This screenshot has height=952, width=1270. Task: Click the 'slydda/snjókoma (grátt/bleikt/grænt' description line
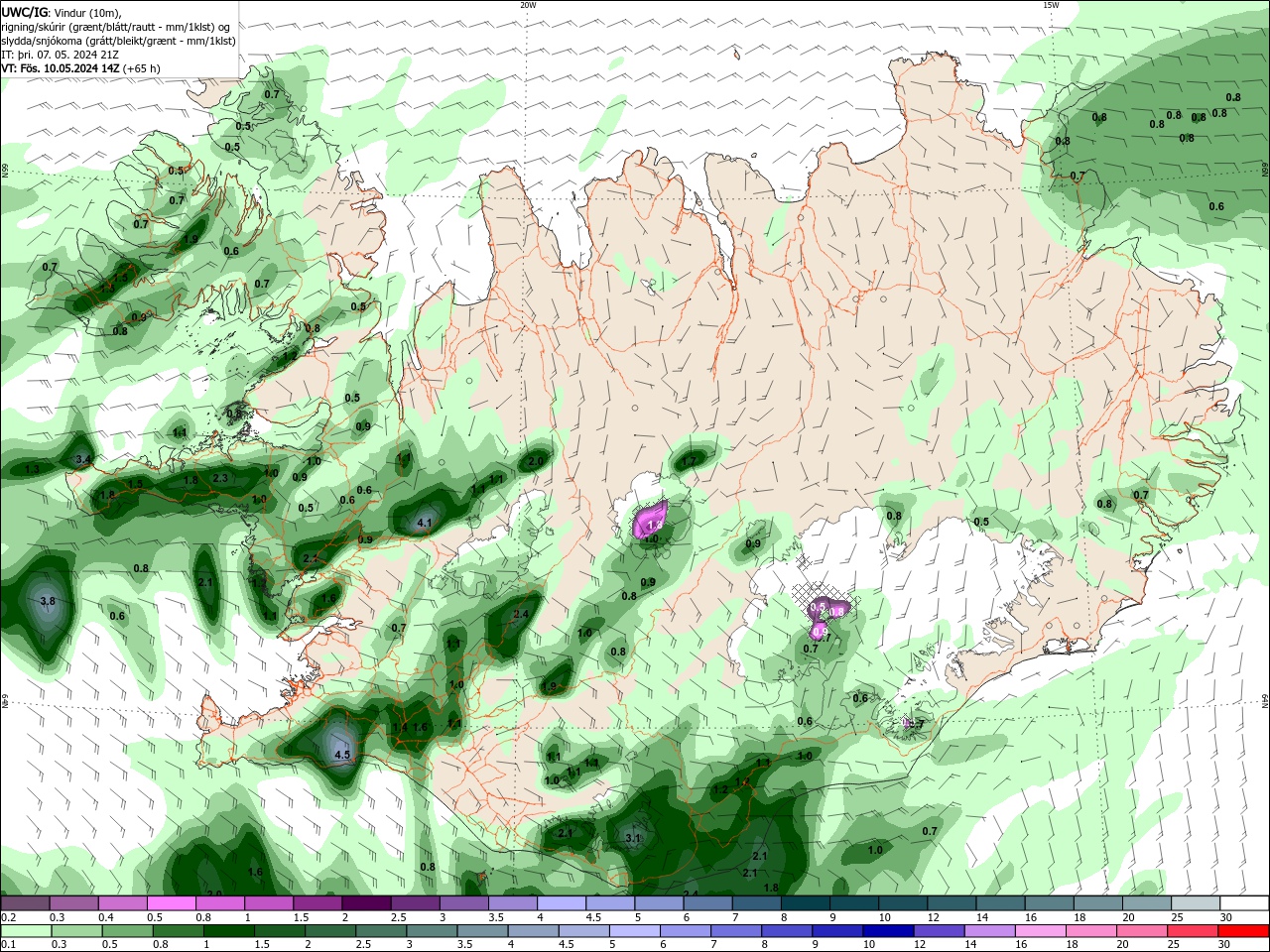pyautogui.click(x=119, y=41)
